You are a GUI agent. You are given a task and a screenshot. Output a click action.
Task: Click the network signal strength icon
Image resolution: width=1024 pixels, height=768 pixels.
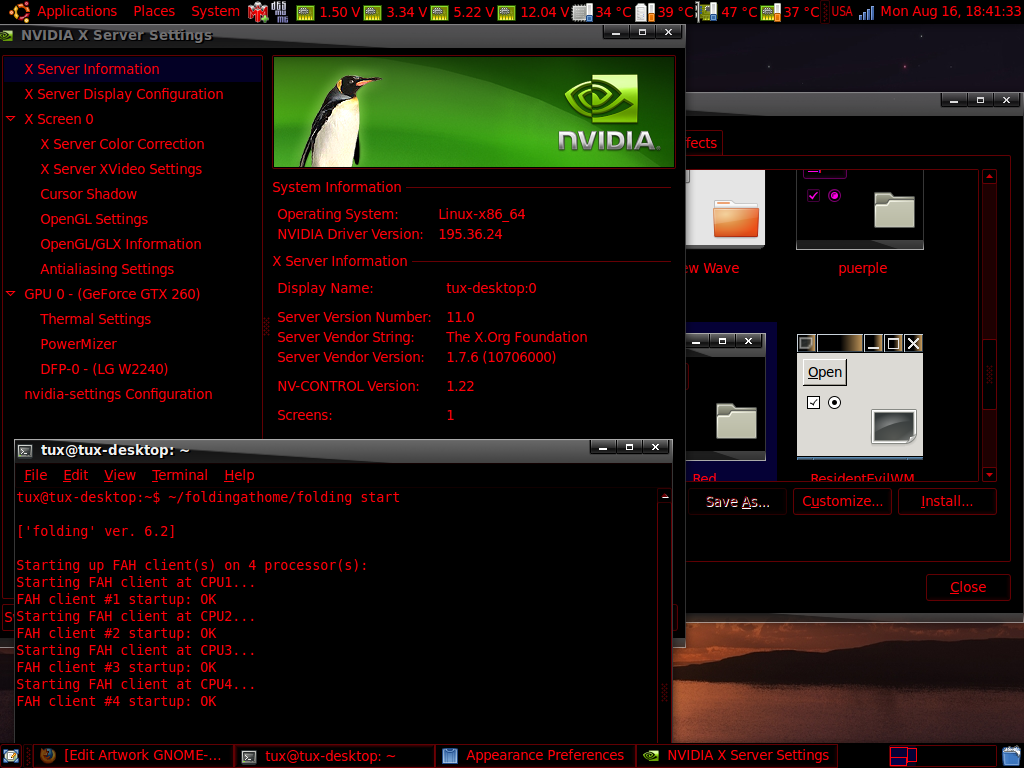(x=866, y=12)
